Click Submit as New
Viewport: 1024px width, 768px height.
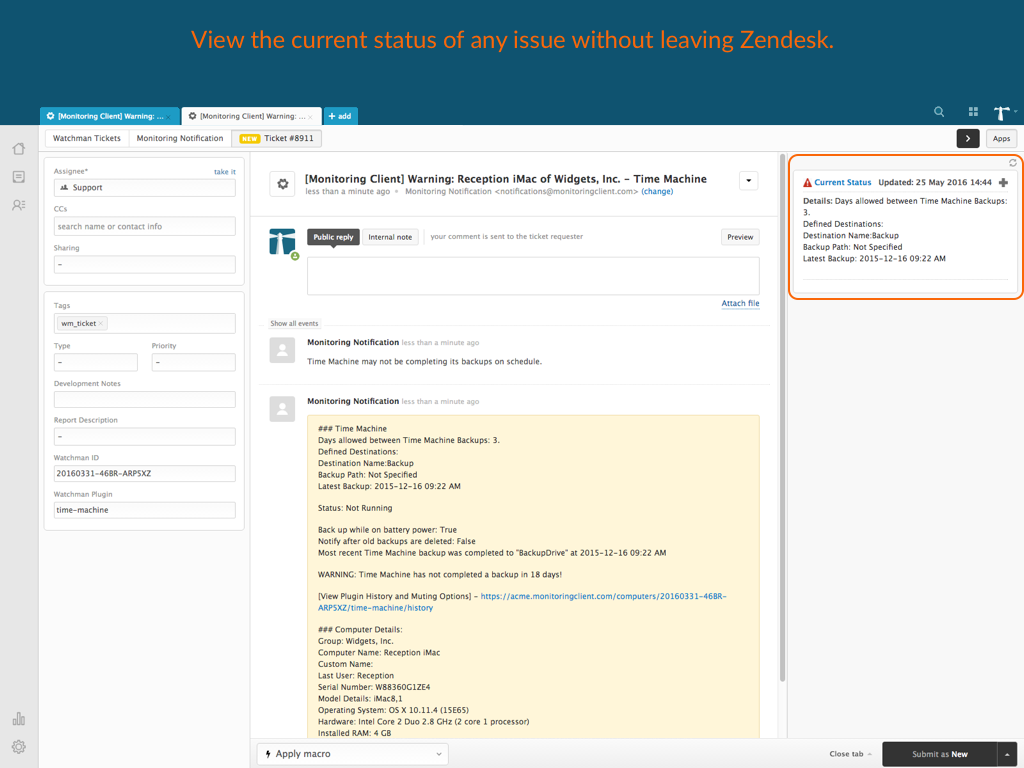[x=939, y=754]
